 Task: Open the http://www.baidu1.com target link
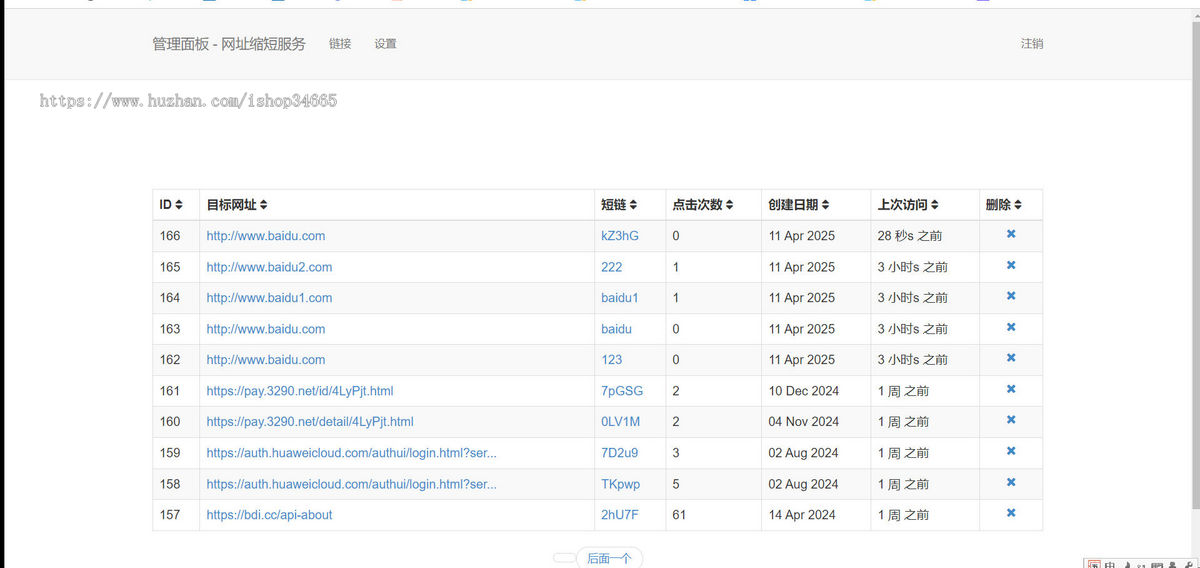click(x=269, y=298)
